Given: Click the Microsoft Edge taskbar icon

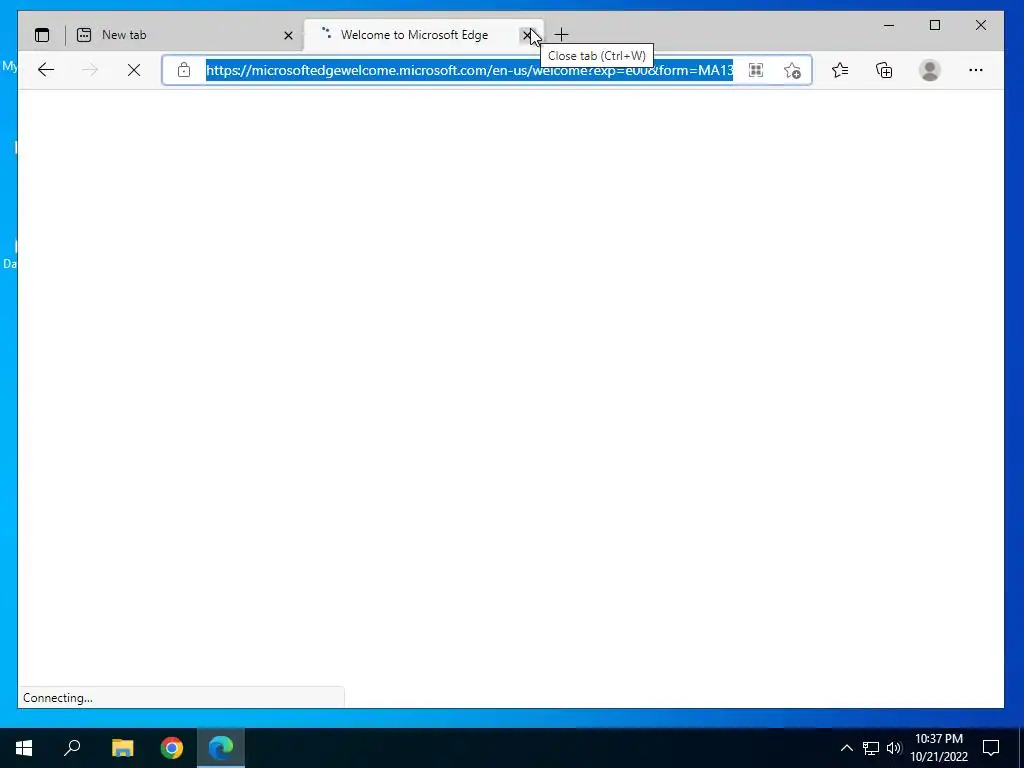Looking at the screenshot, I should 221,748.
